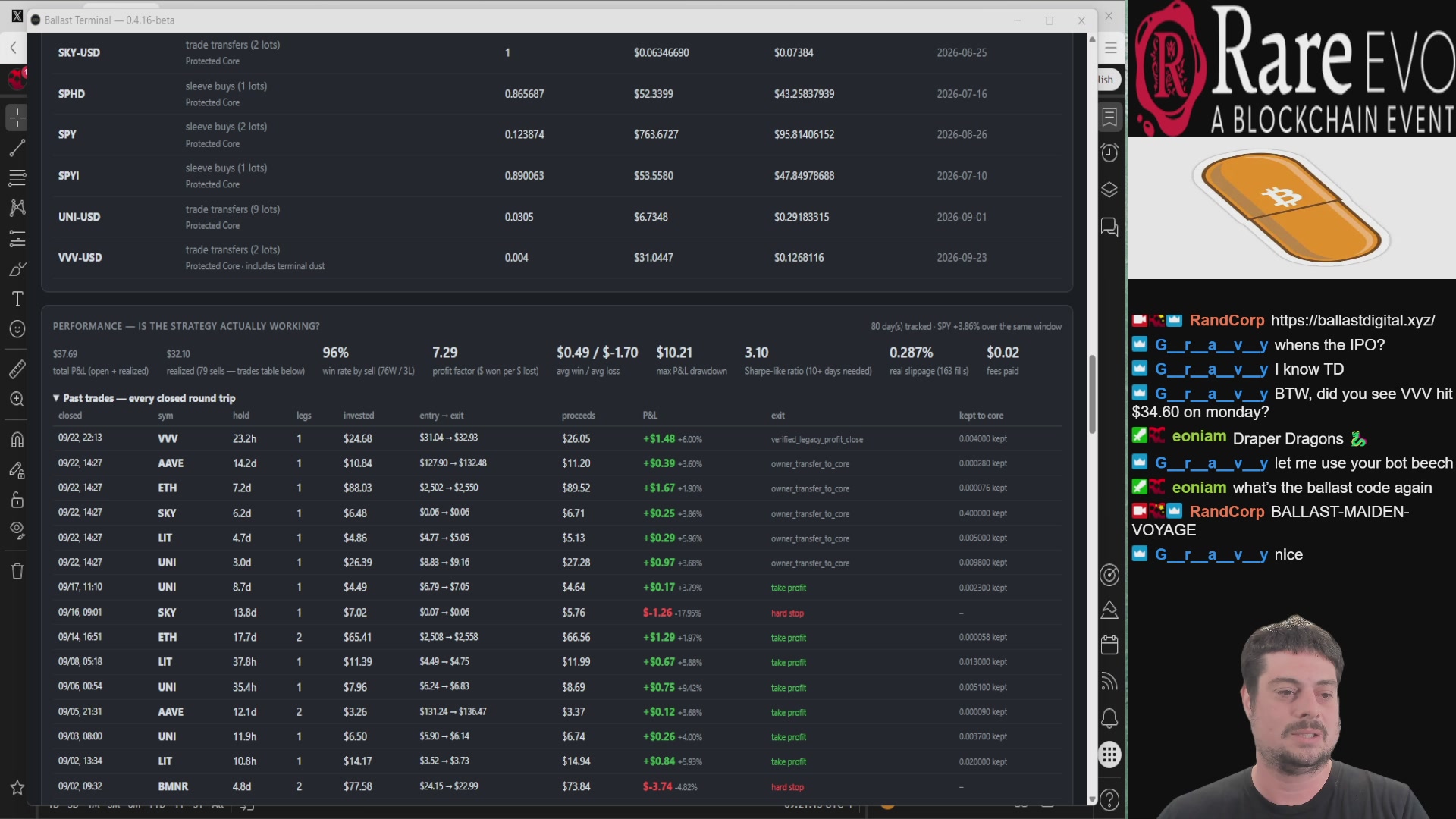Collapse sidebar with the back chevron

(x=13, y=48)
